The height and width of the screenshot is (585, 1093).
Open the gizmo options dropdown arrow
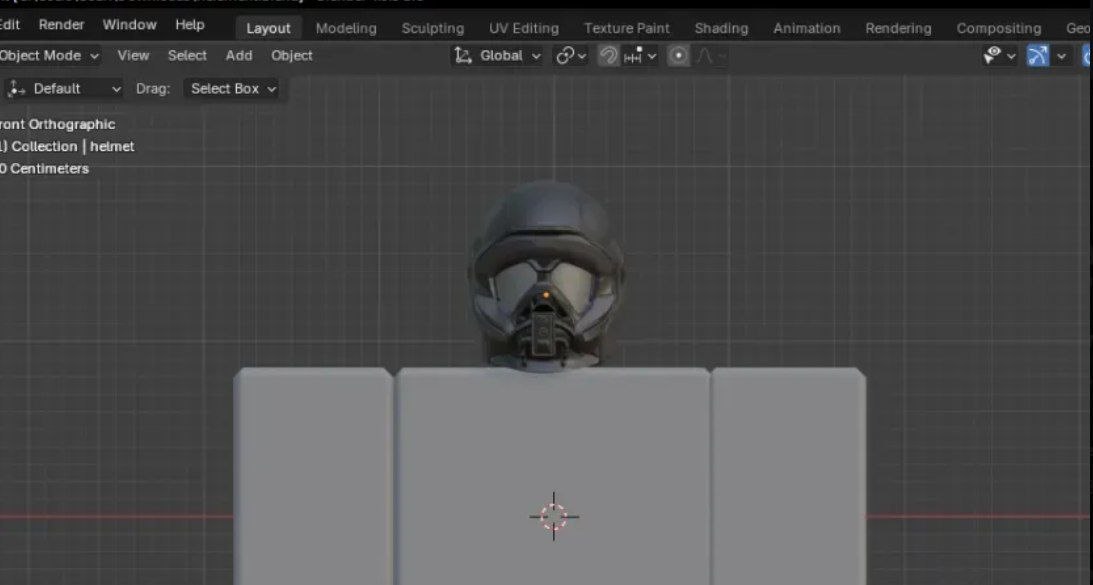pos(1061,56)
